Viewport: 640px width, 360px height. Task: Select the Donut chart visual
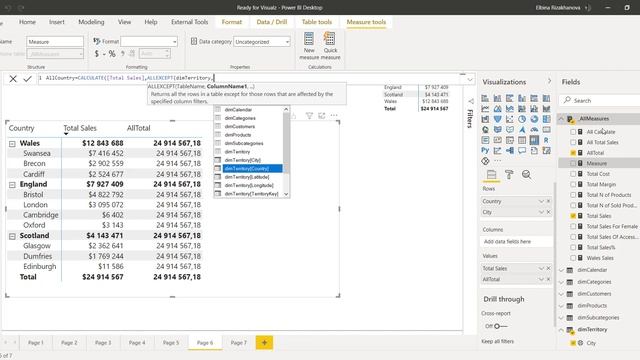[534, 119]
